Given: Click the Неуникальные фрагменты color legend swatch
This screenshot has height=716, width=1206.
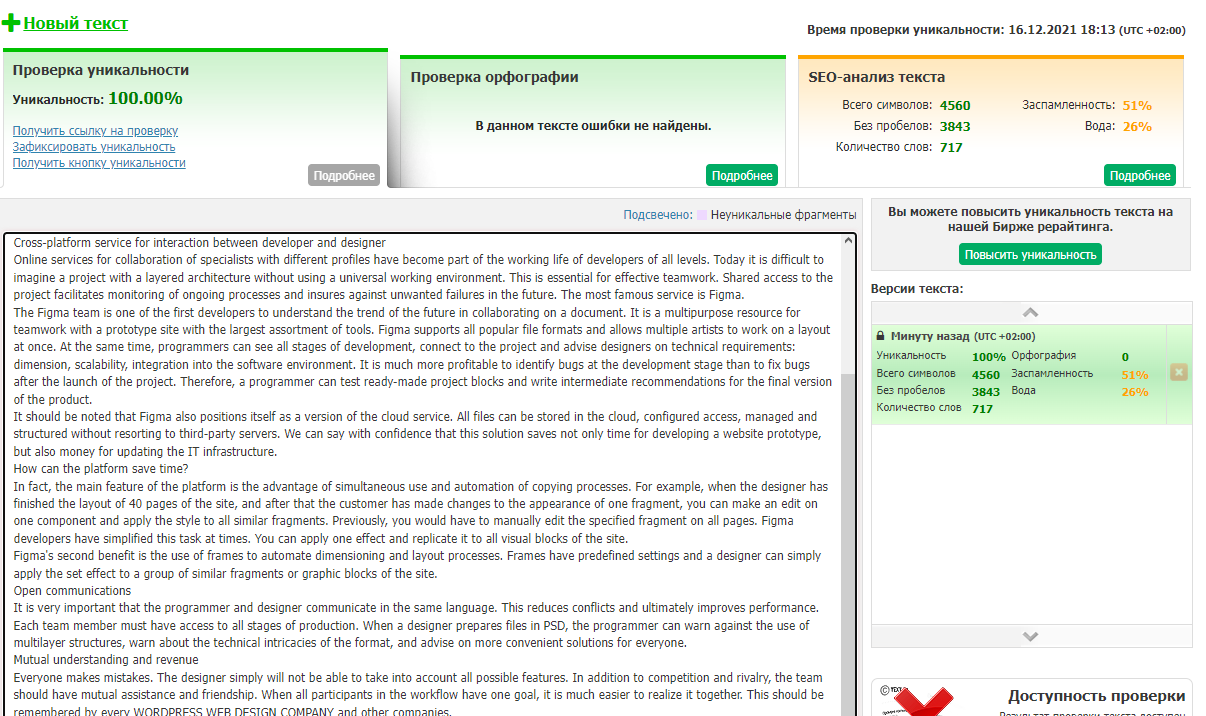Looking at the screenshot, I should (x=702, y=215).
